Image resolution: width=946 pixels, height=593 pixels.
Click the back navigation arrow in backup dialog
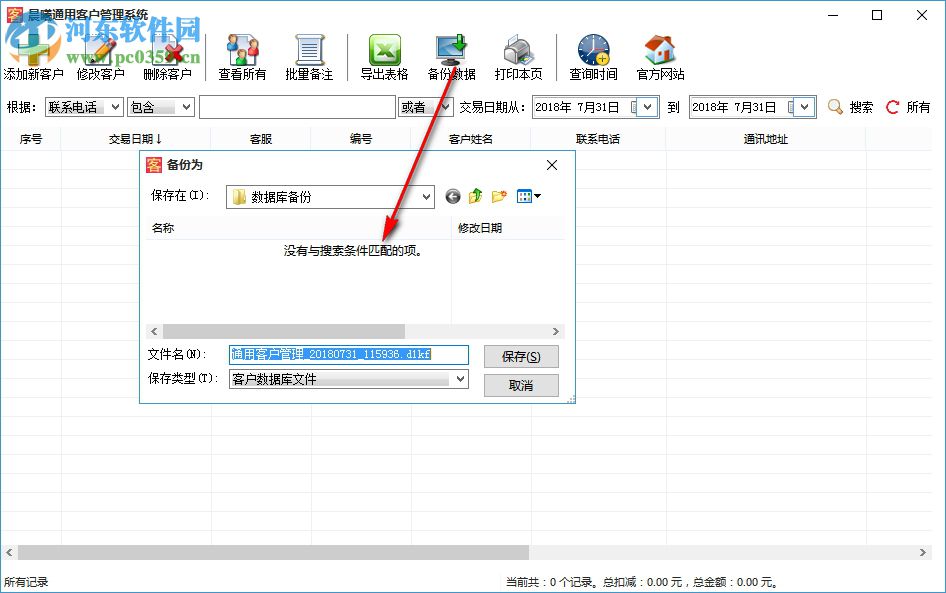tap(452, 196)
